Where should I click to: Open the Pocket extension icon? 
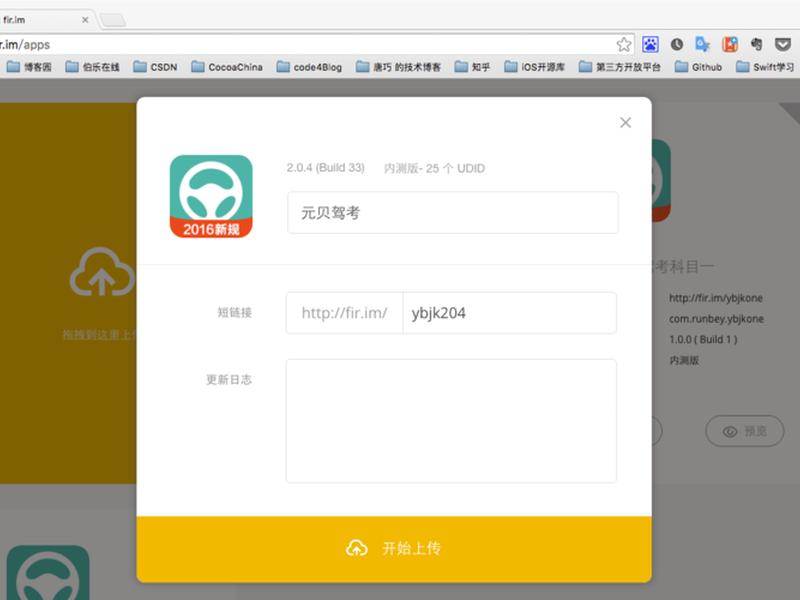point(783,44)
